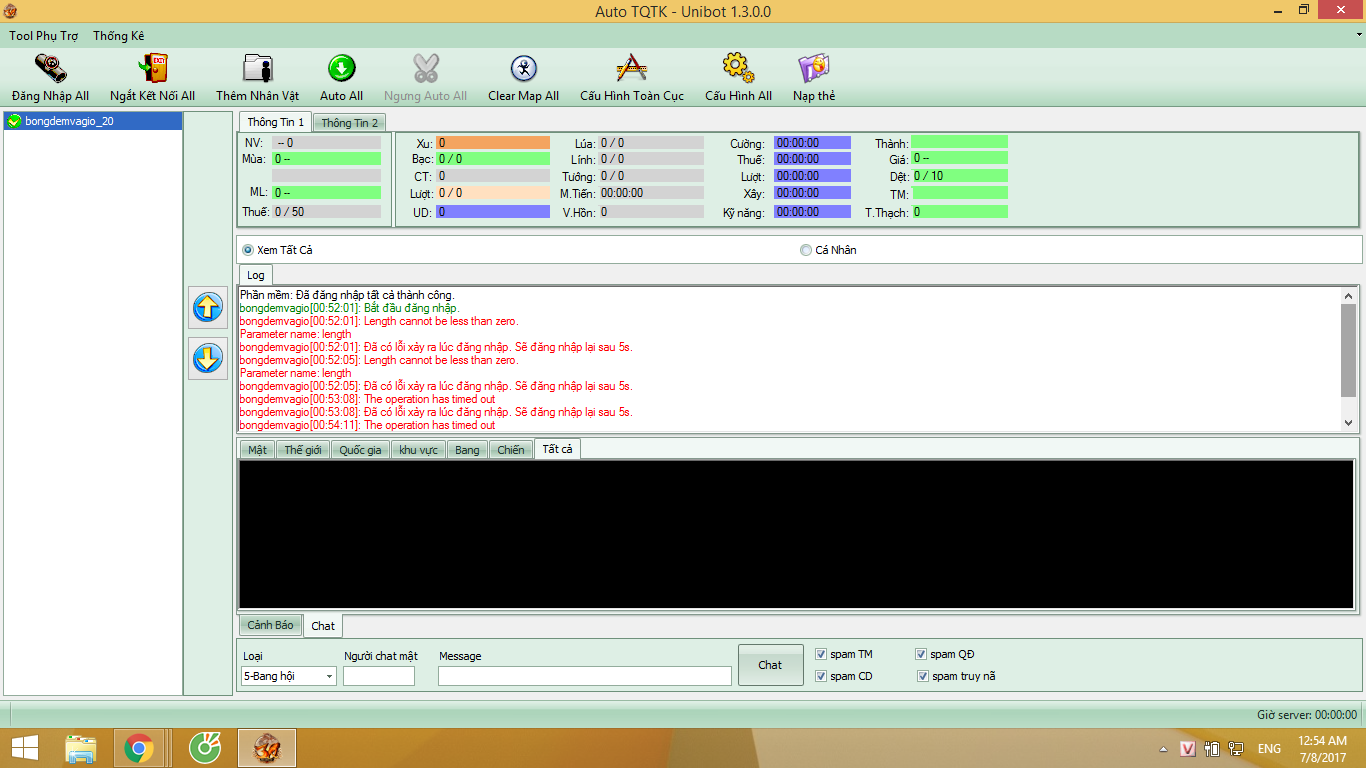The height and width of the screenshot is (768, 1366).
Task: Switch to Quốc gia chat tab
Action: (360, 450)
